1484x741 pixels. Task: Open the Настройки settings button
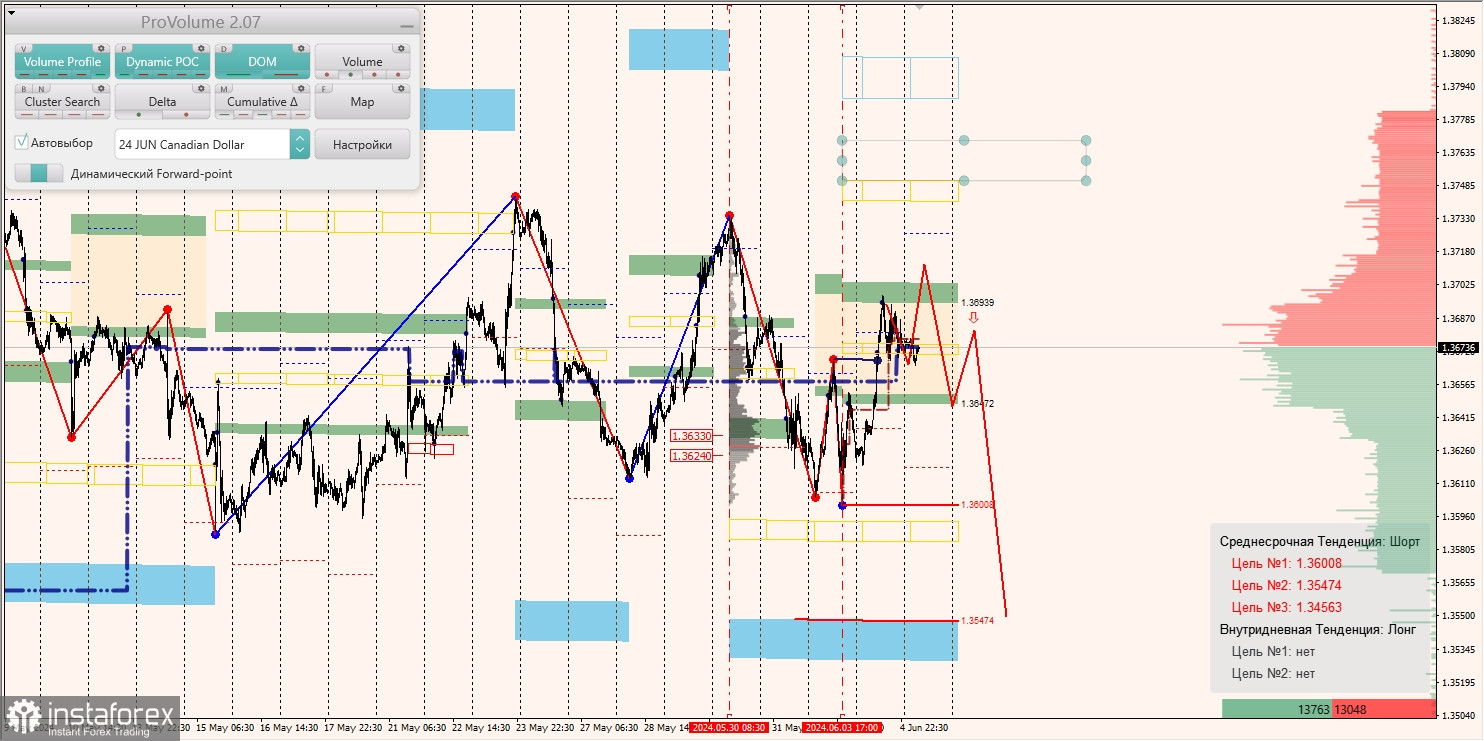[x=362, y=144]
